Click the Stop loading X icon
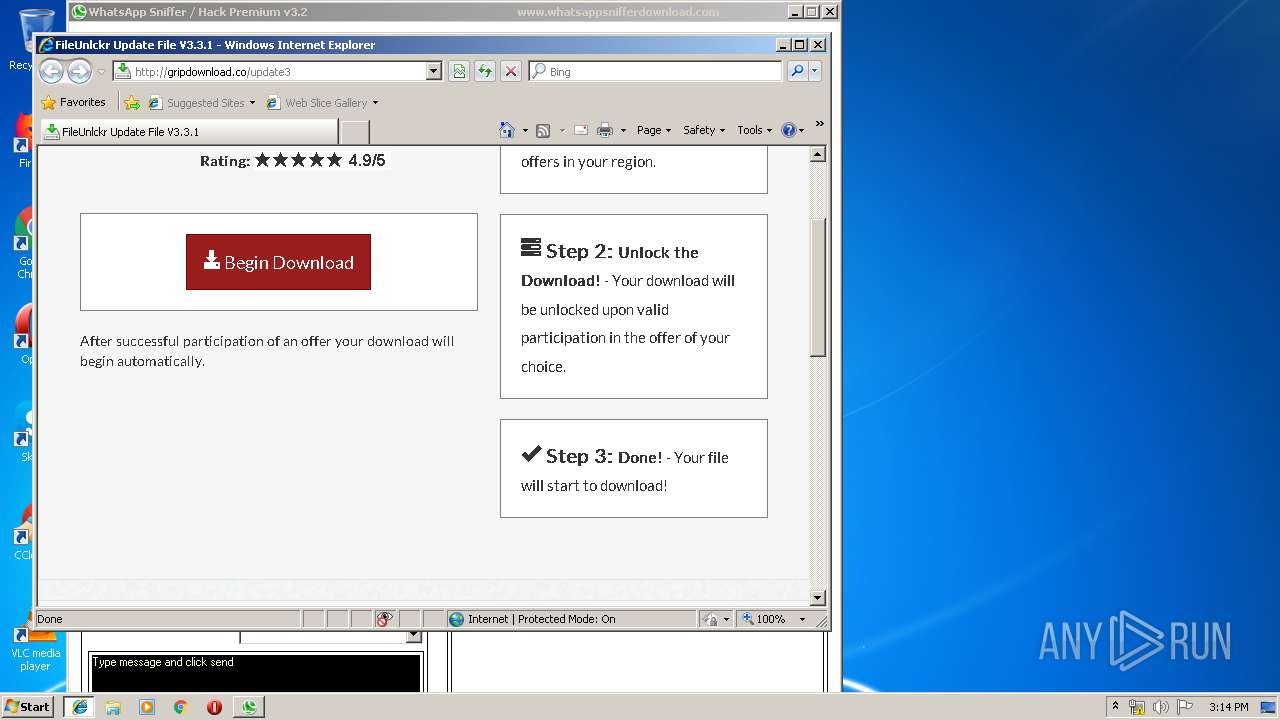The width and height of the screenshot is (1280, 720). pyautogui.click(x=511, y=71)
